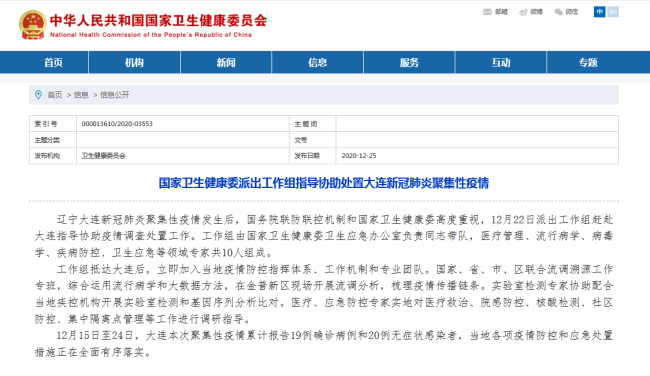Image resolution: width=650 pixels, height=376 pixels.
Task: Switch language to 中 (Chinese)
Action: point(599,12)
